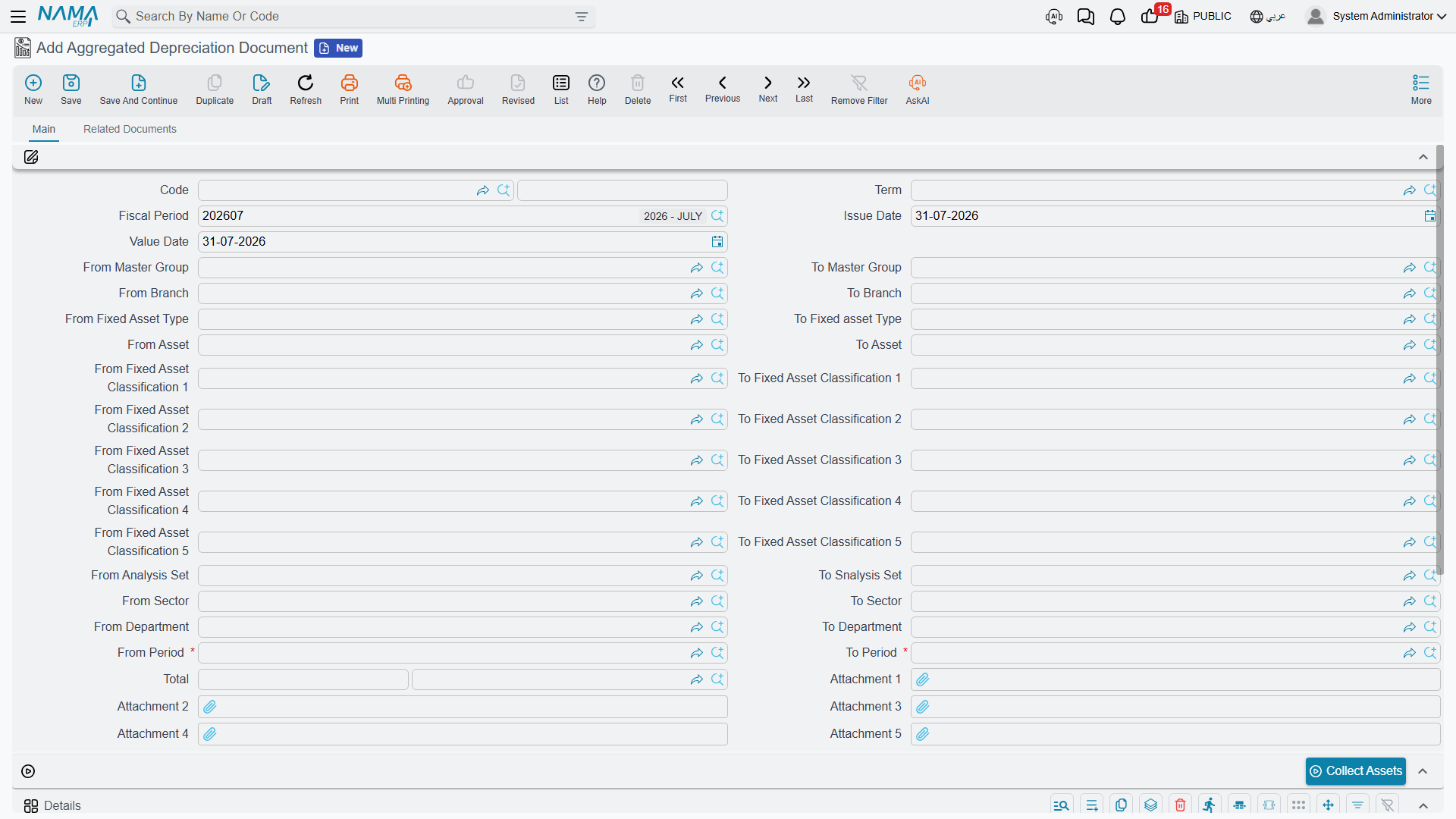Click the Revised toolbar icon

click(518, 89)
